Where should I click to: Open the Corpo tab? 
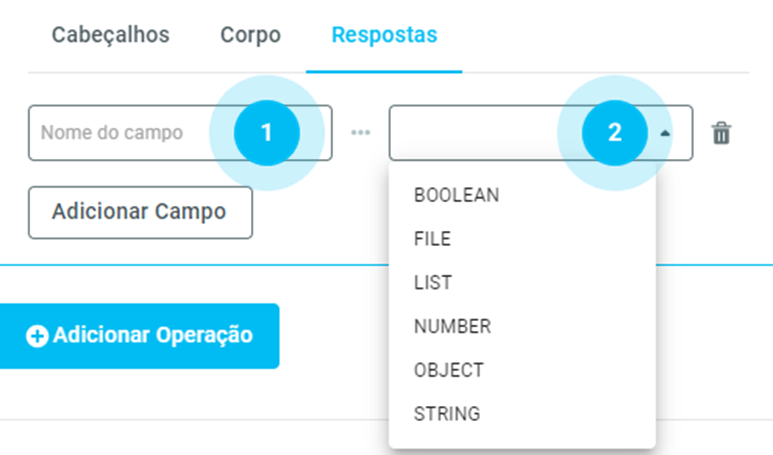click(250, 35)
